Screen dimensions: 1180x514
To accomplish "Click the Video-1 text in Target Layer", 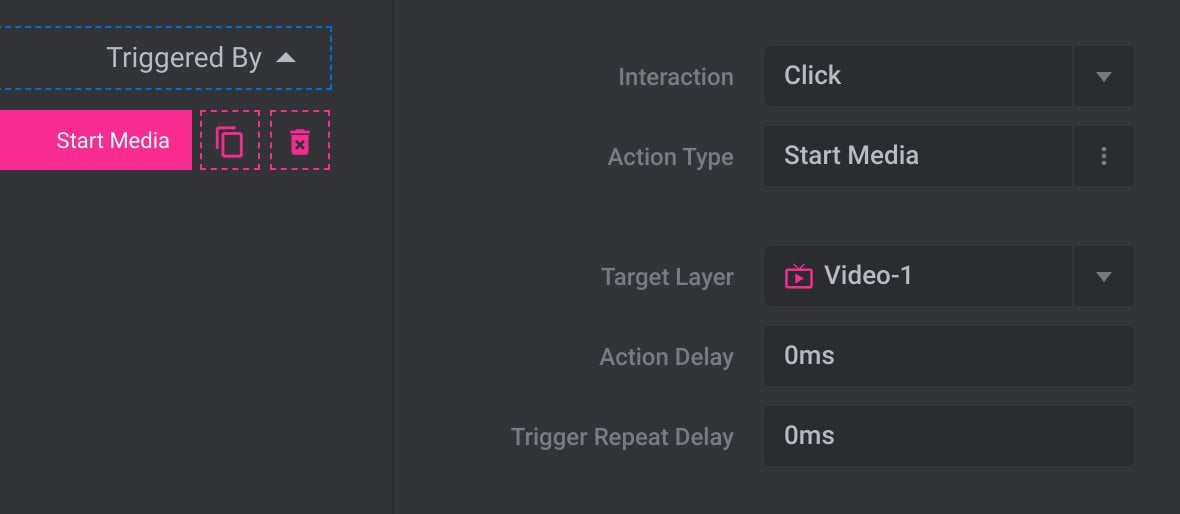I will pos(868,275).
